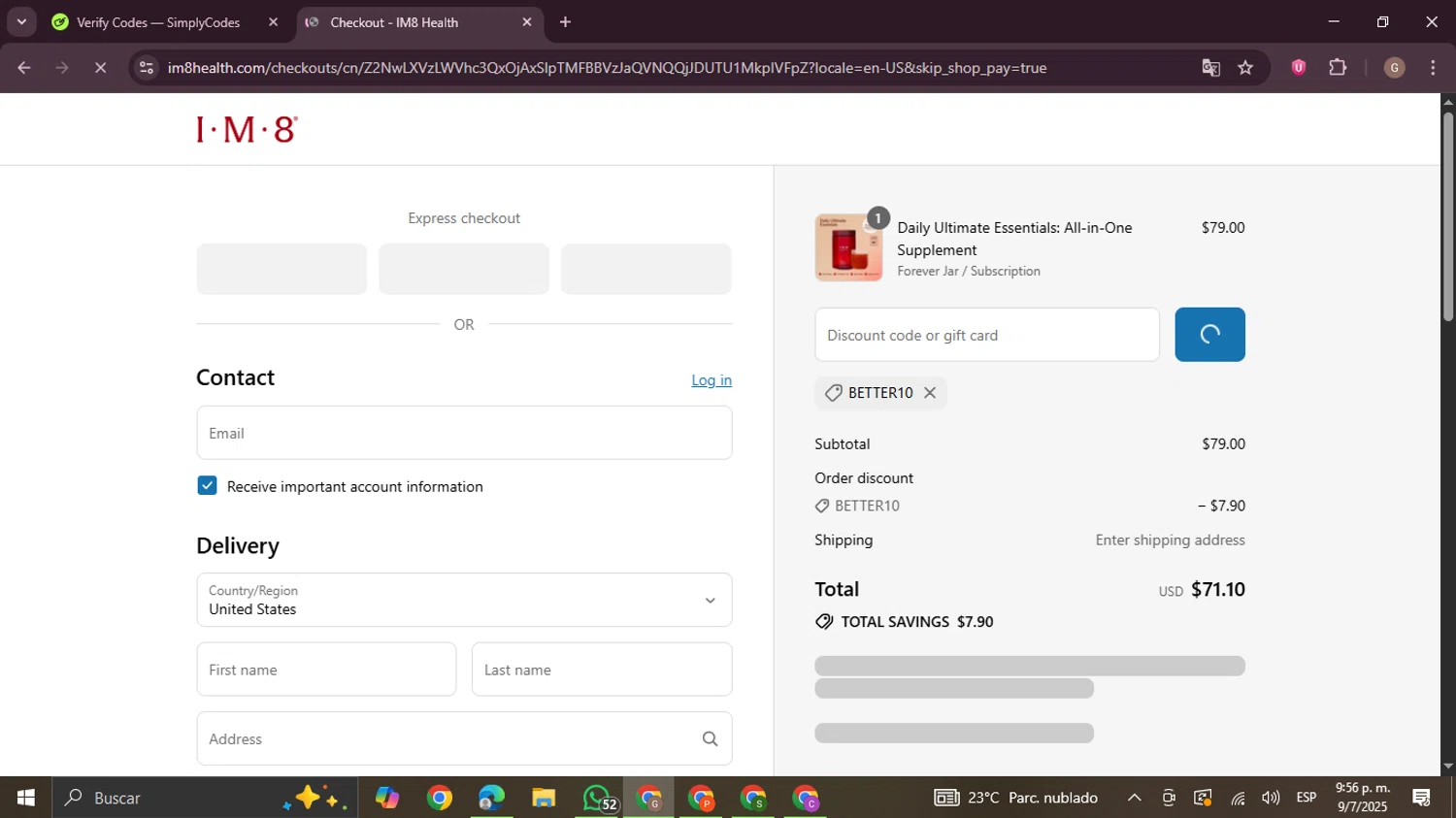Open a new browser tab

(x=565, y=22)
